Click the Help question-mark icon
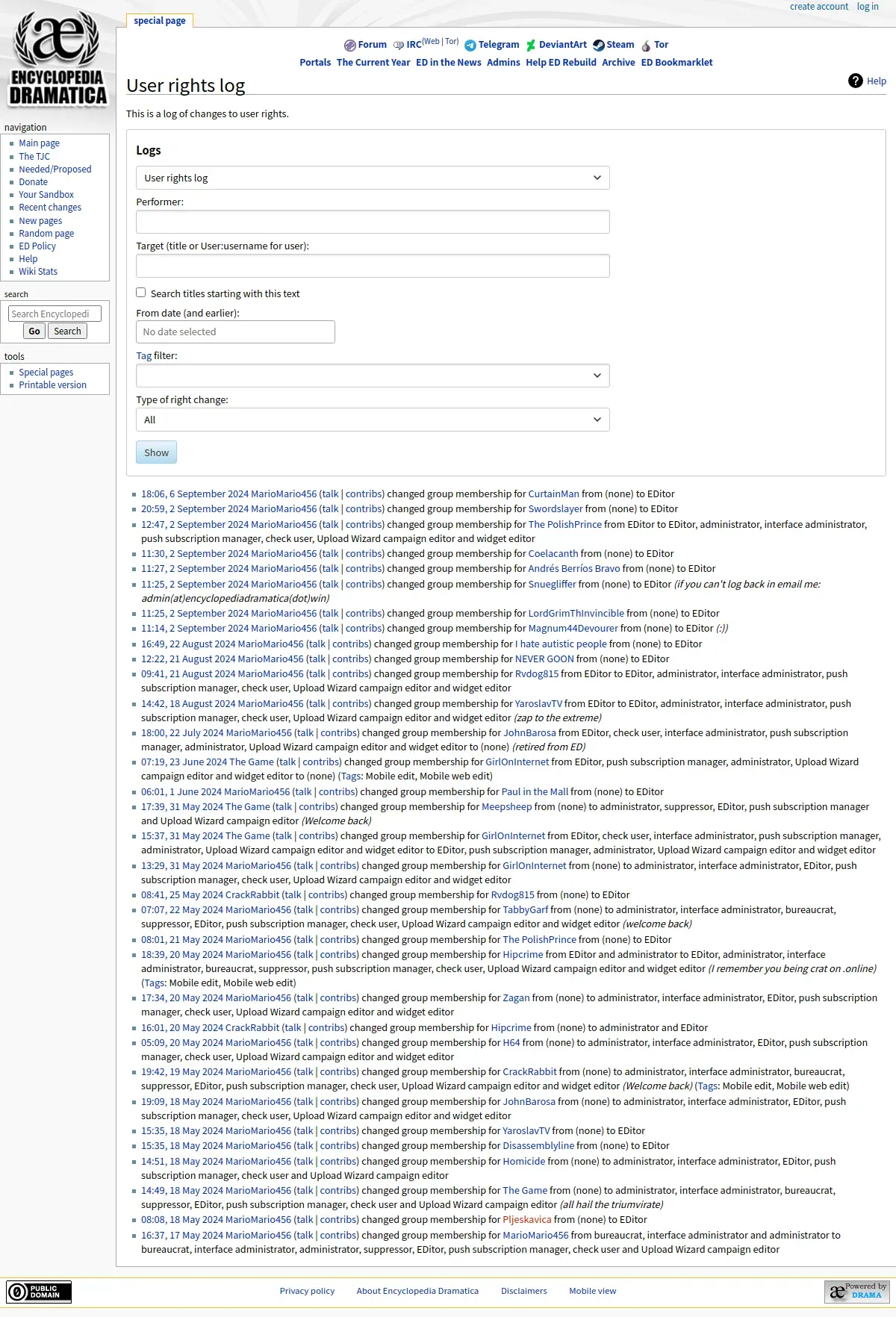The image size is (896, 1317). pos(856,81)
